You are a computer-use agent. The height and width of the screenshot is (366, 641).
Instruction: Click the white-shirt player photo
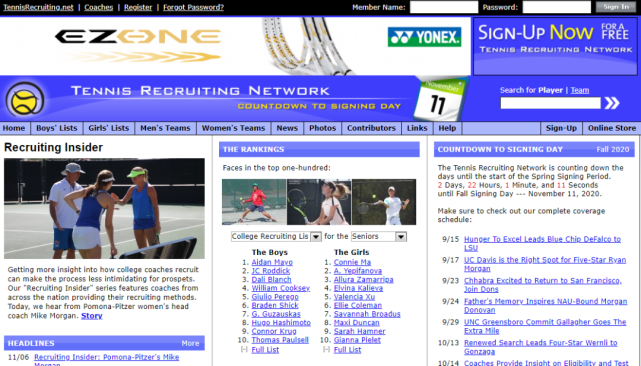coord(384,202)
